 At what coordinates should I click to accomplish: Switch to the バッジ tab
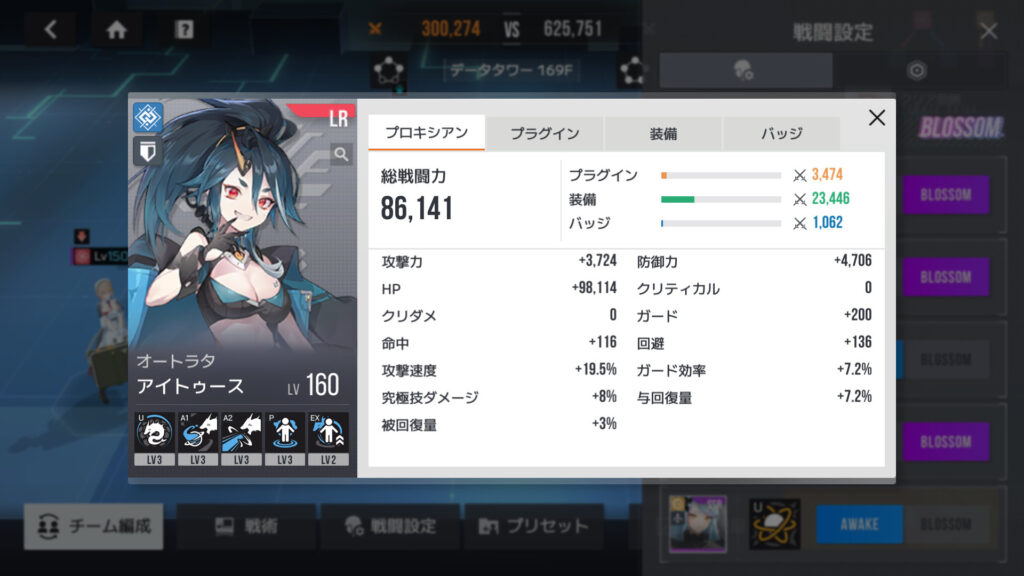tap(781, 133)
